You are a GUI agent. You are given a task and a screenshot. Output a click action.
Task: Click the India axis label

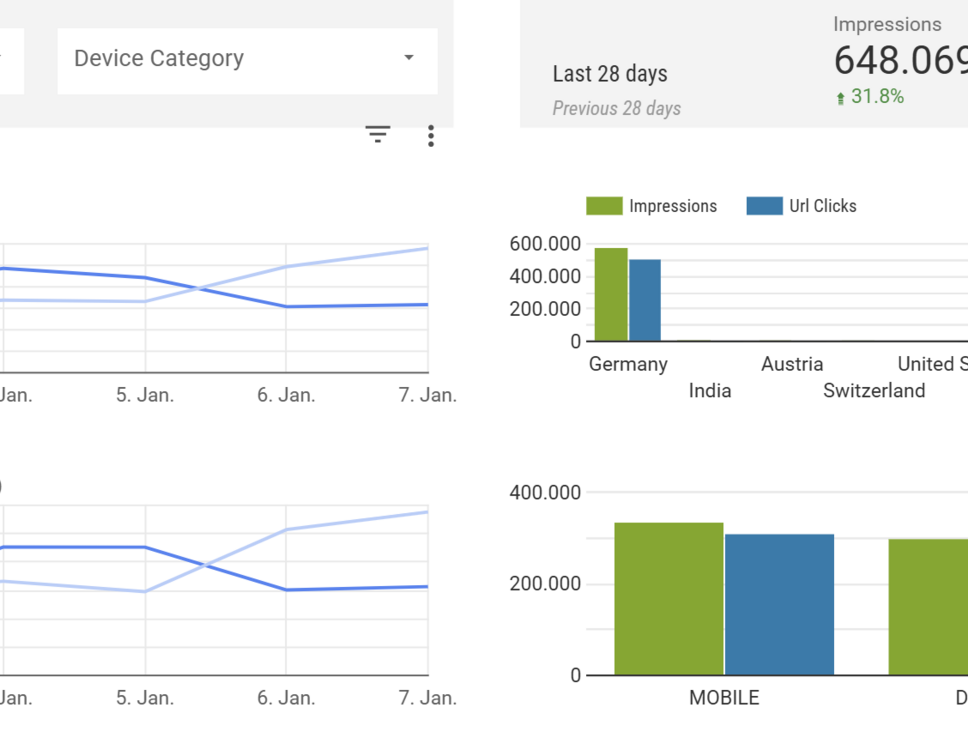[710, 391]
